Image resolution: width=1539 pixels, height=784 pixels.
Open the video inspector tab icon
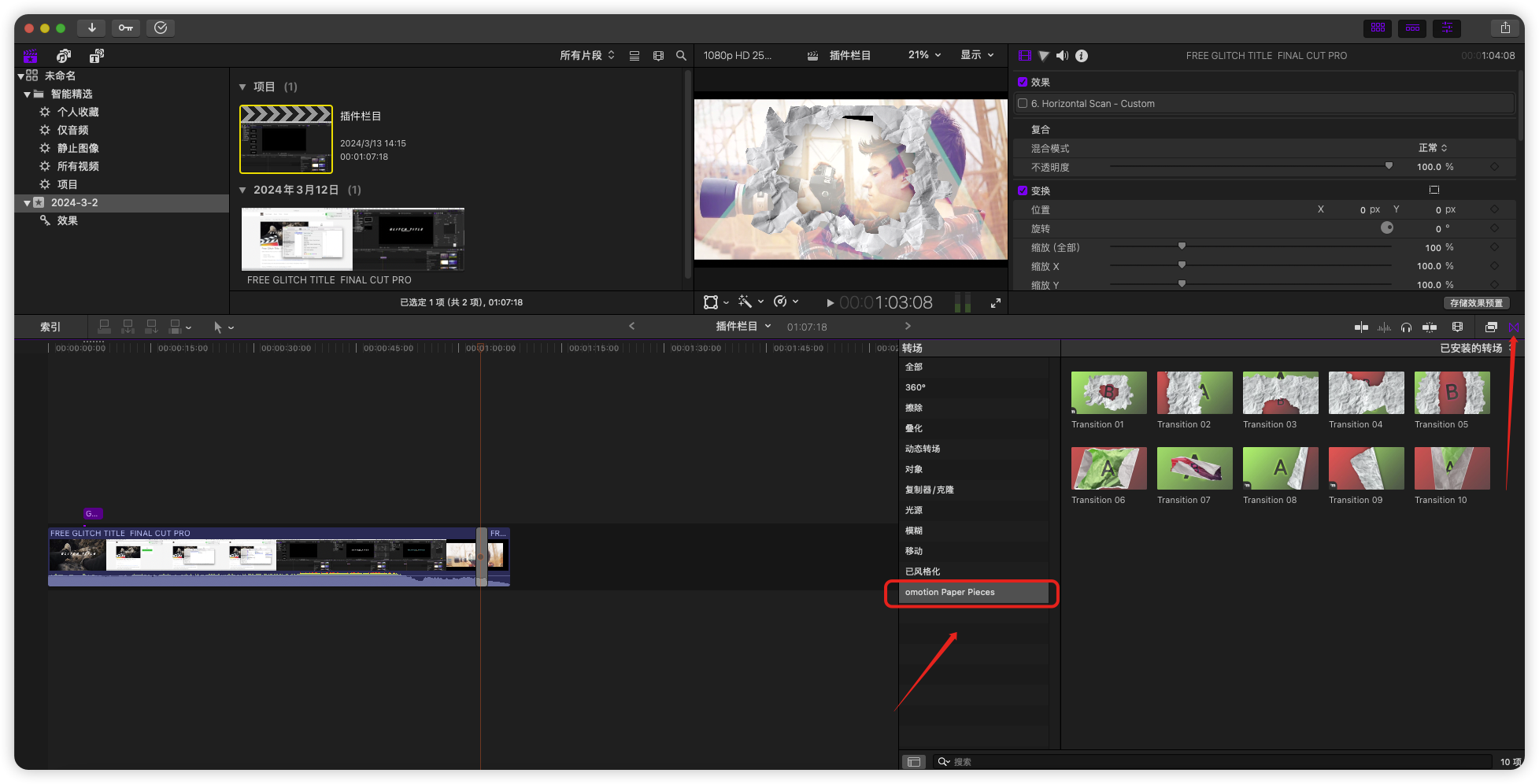(x=1024, y=56)
